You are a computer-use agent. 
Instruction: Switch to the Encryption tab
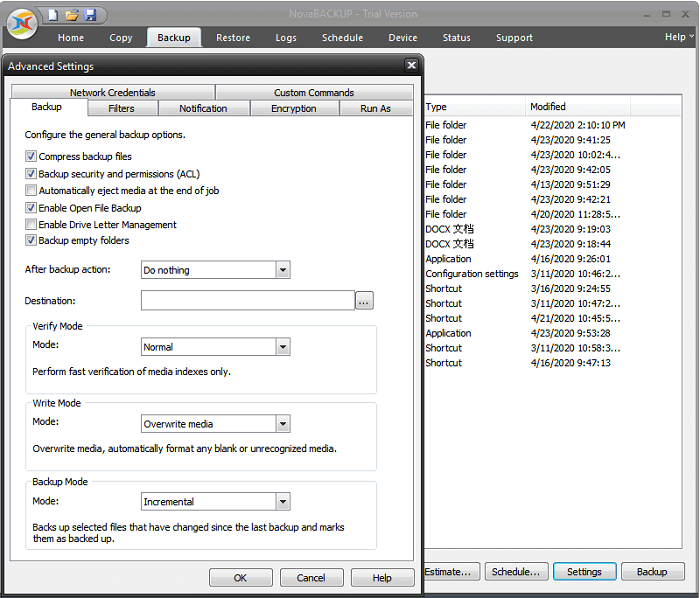point(293,108)
